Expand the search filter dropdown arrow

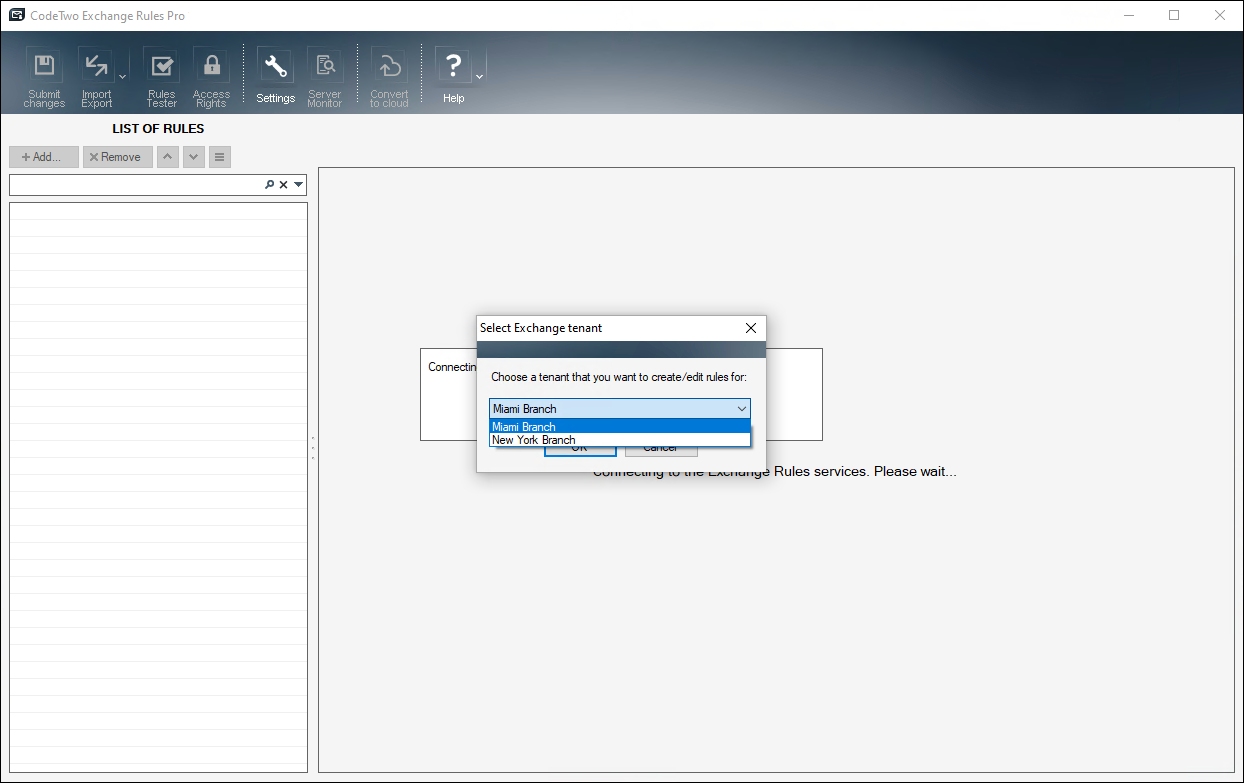298,185
